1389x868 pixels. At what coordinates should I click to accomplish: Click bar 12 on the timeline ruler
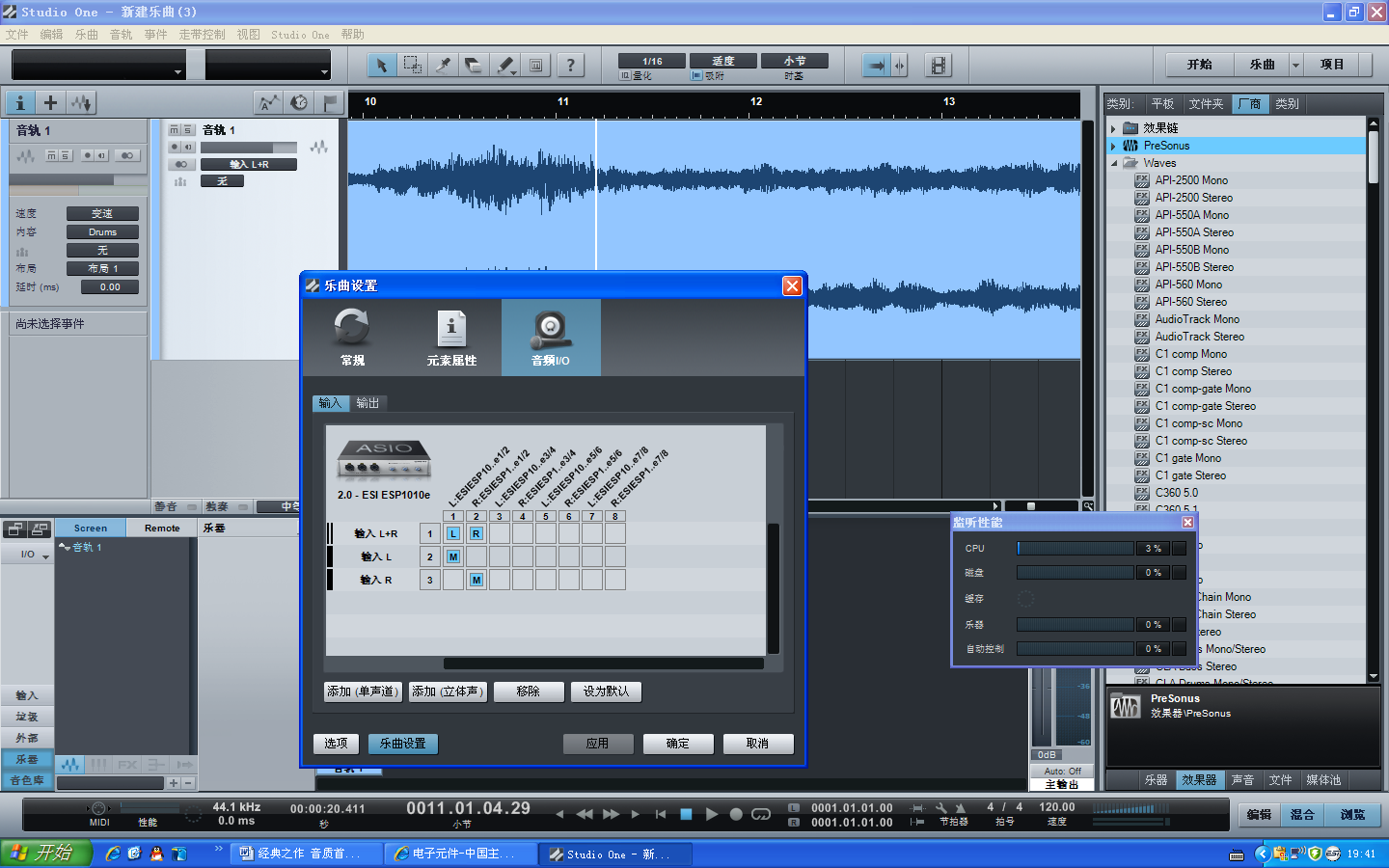[x=756, y=101]
